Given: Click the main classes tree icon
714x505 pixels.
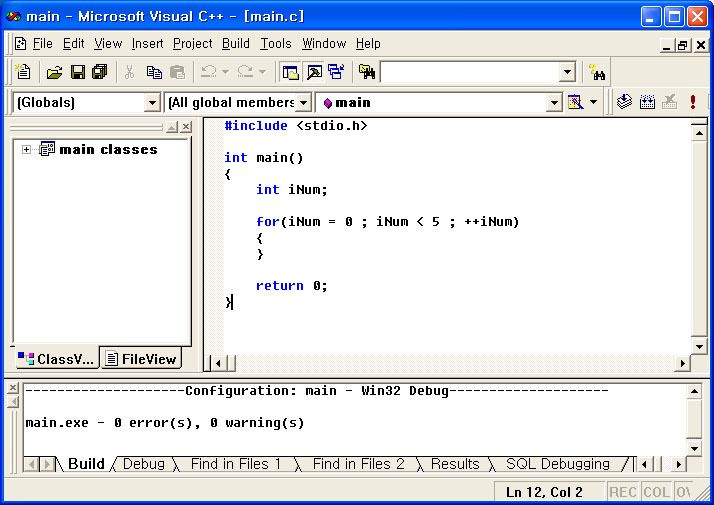Looking at the screenshot, I should [x=47, y=149].
